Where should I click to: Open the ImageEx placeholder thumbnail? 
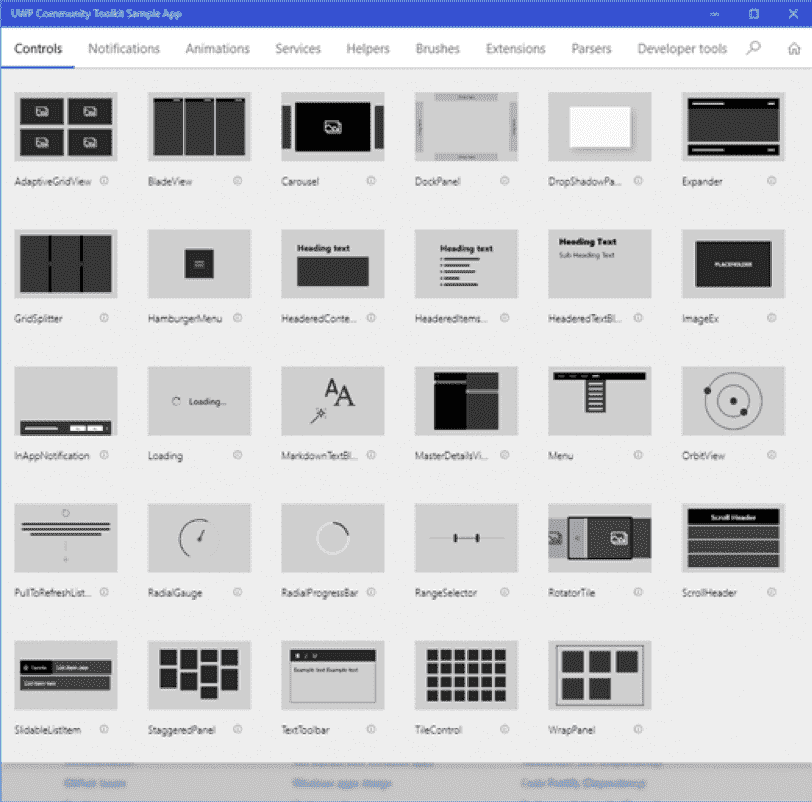[734, 264]
